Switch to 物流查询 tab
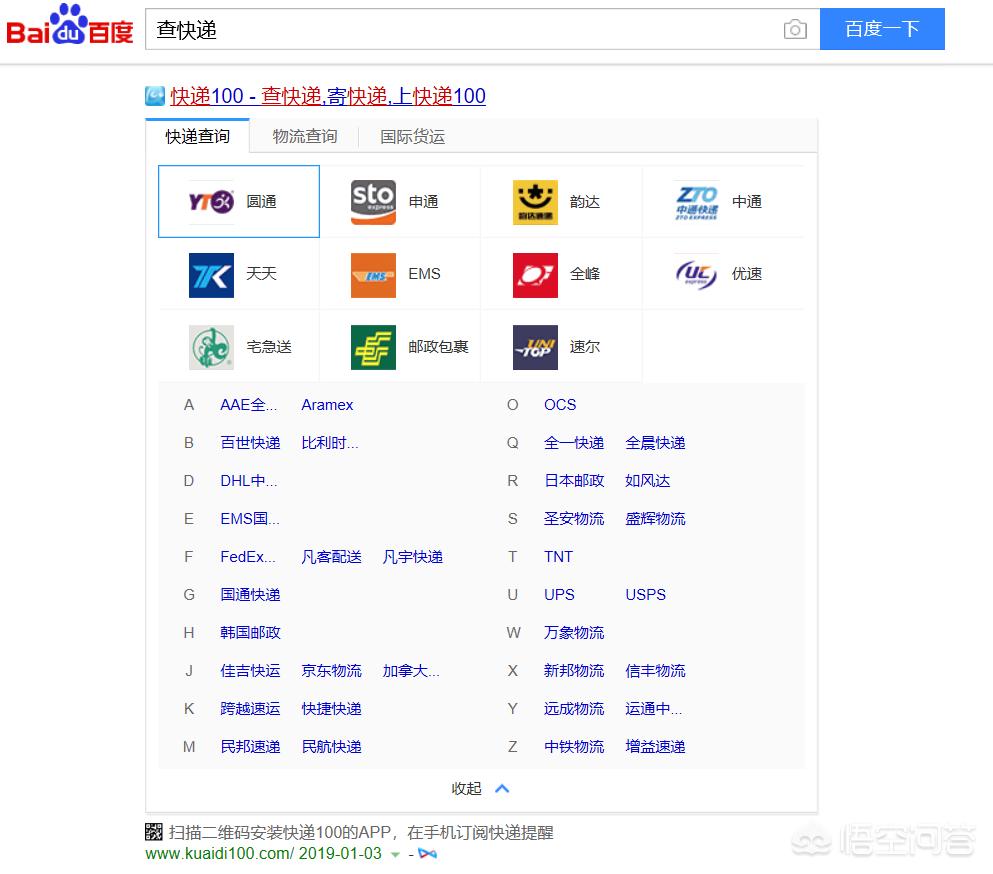Image resolution: width=993 pixels, height=874 pixels. point(305,136)
